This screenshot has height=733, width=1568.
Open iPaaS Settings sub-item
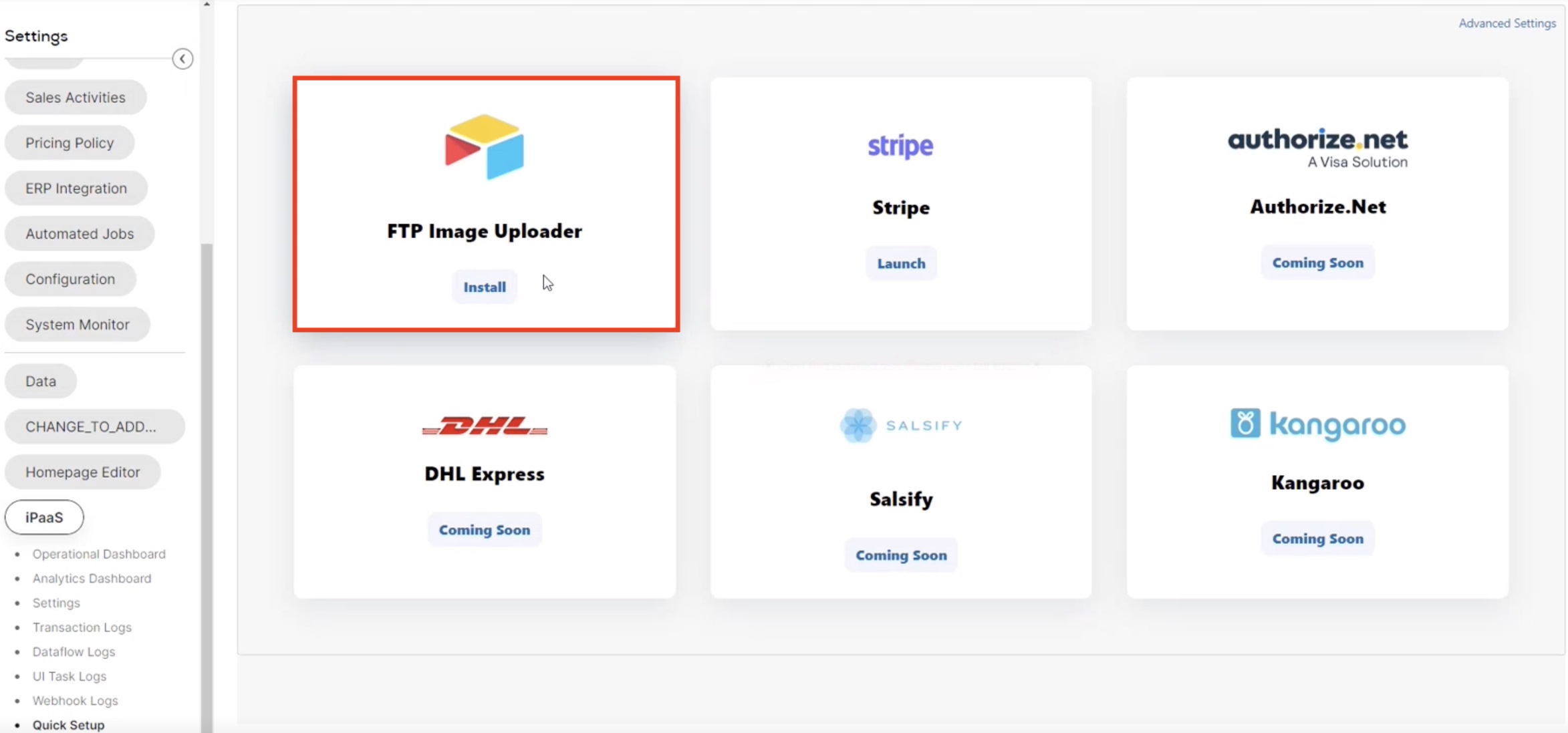(56, 603)
